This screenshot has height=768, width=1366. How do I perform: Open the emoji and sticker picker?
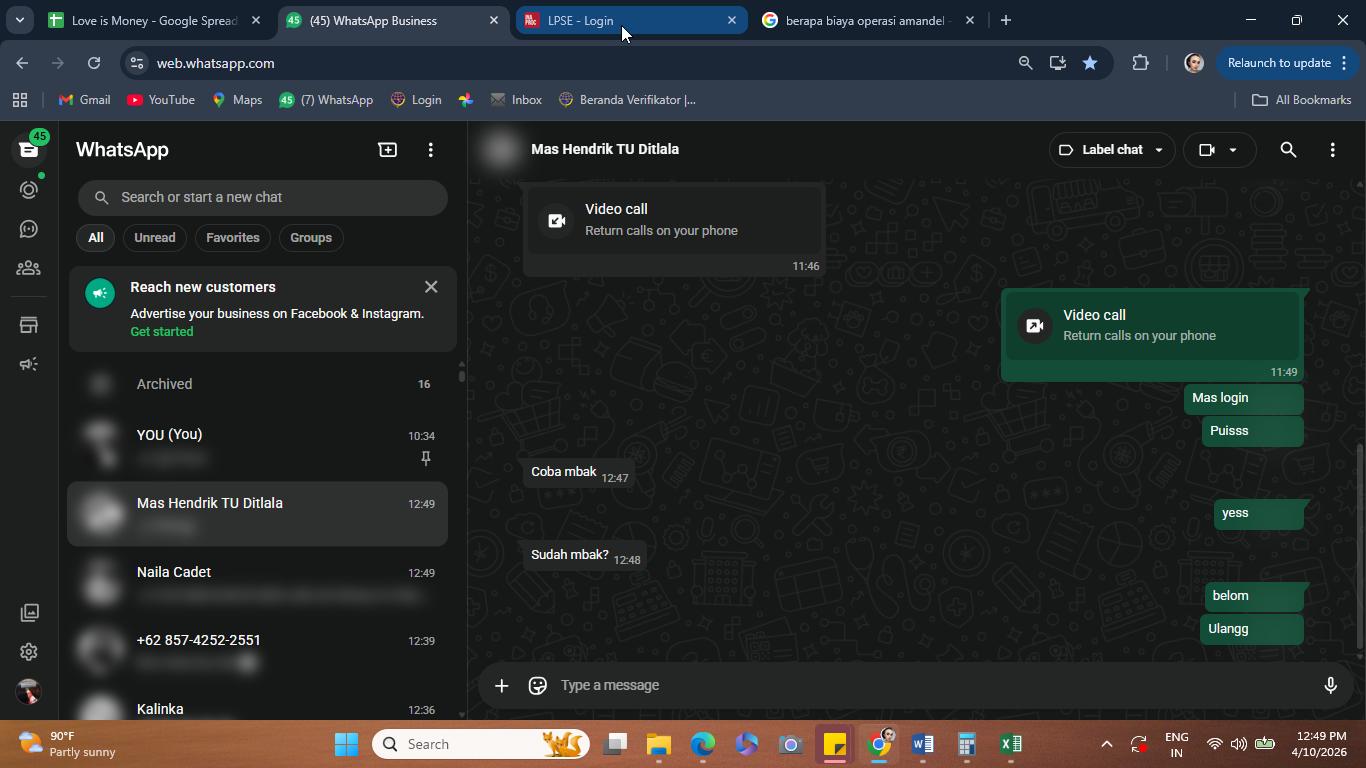[x=538, y=685]
